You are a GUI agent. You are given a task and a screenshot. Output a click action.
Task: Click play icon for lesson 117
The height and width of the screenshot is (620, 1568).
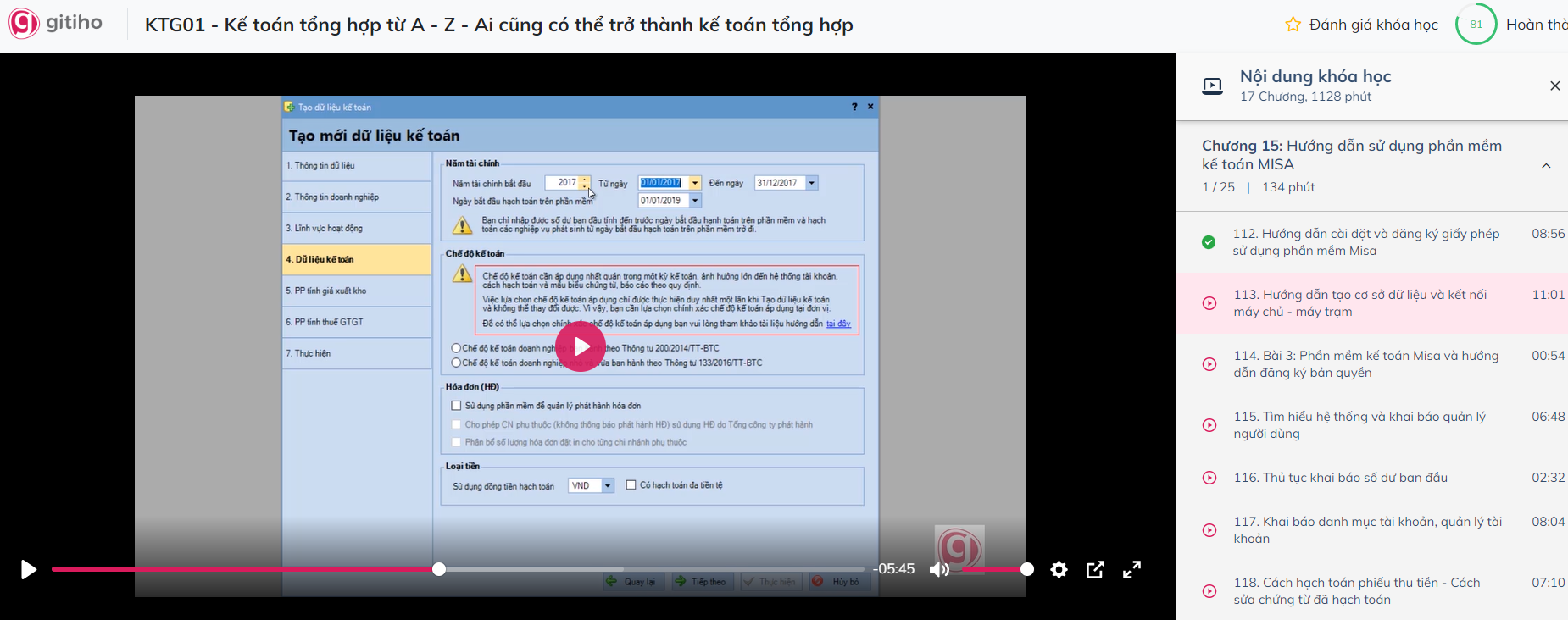(1209, 530)
